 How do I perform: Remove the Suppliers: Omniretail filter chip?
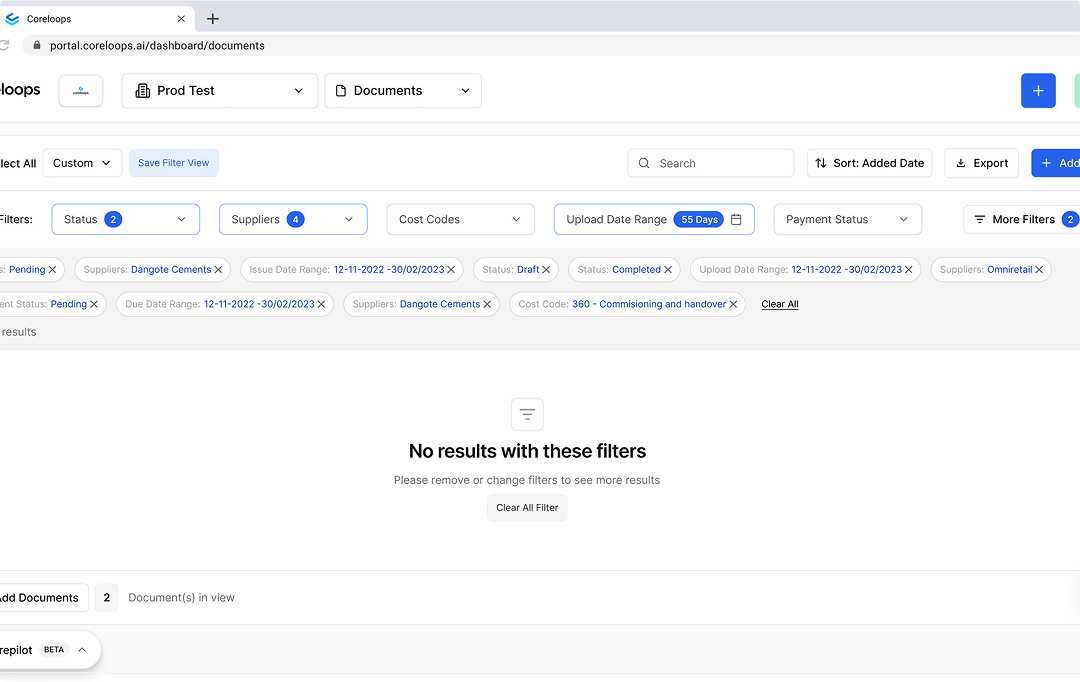tap(1039, 269)
